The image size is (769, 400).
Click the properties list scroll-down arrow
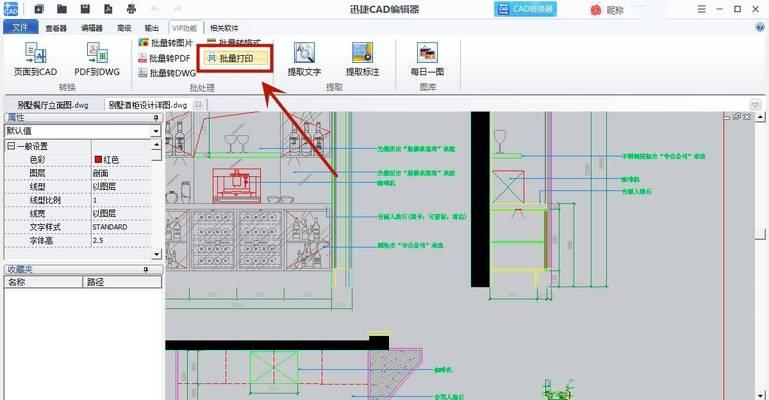pos(156,254)
